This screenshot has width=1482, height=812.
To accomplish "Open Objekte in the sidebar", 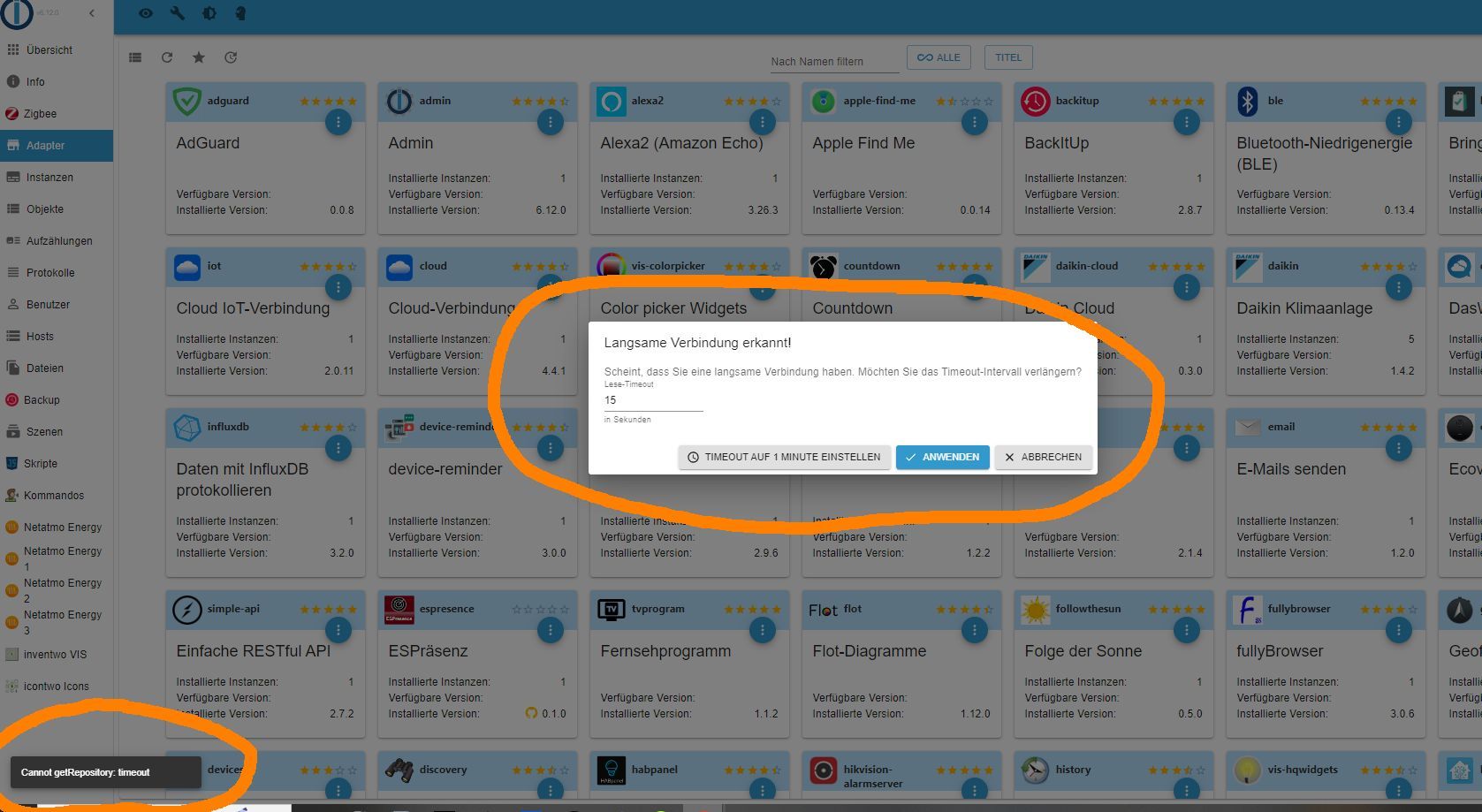I will click(57, 209).
